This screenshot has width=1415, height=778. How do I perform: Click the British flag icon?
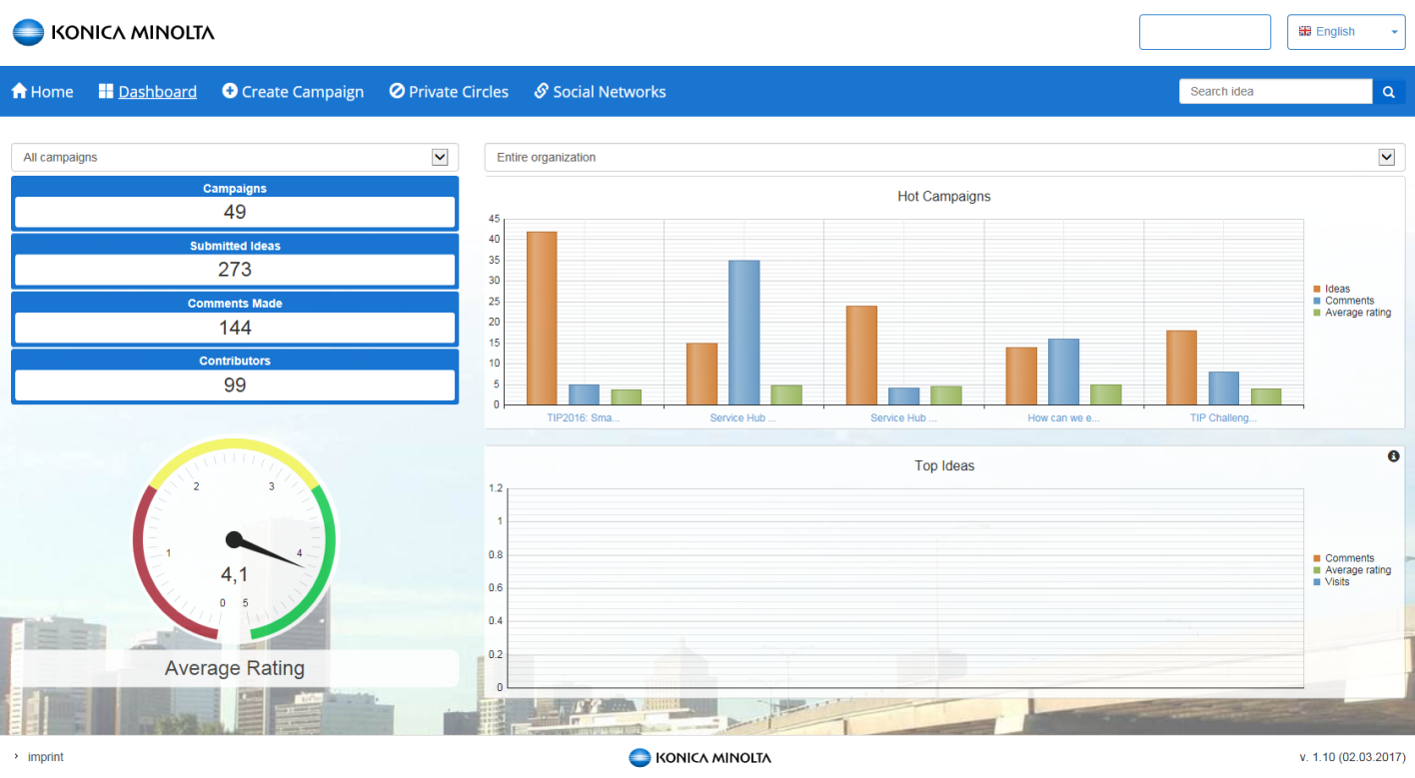[x=1305, y=31]
